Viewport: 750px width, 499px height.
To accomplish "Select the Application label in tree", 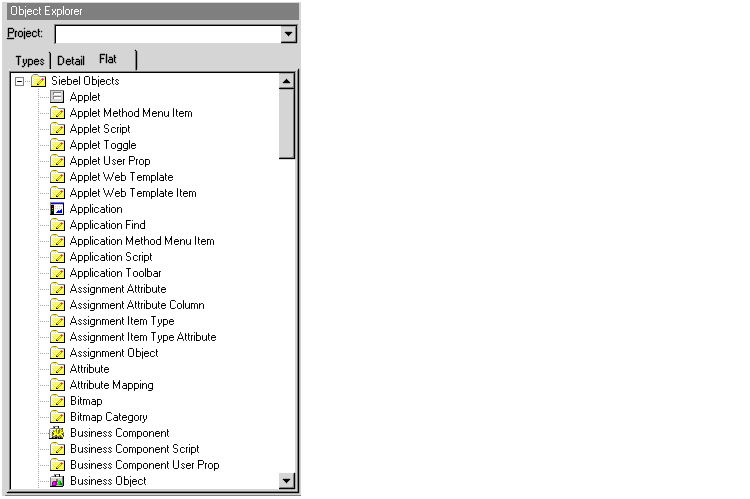I will point(96,209).
